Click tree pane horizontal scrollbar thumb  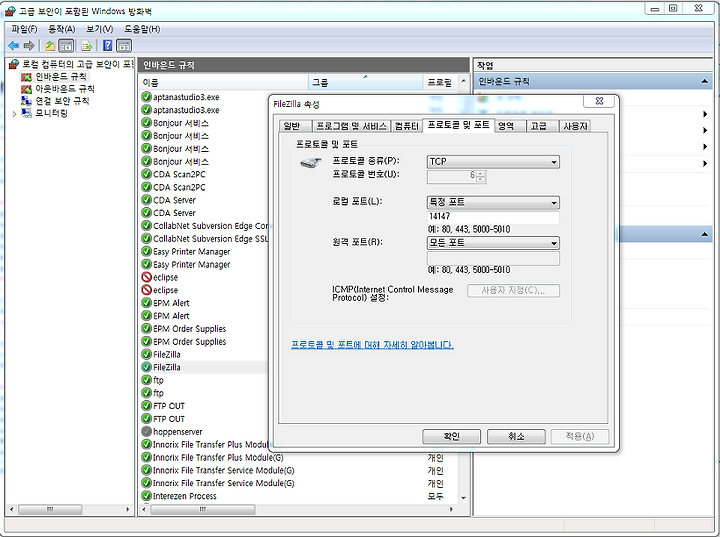[50, 509]
